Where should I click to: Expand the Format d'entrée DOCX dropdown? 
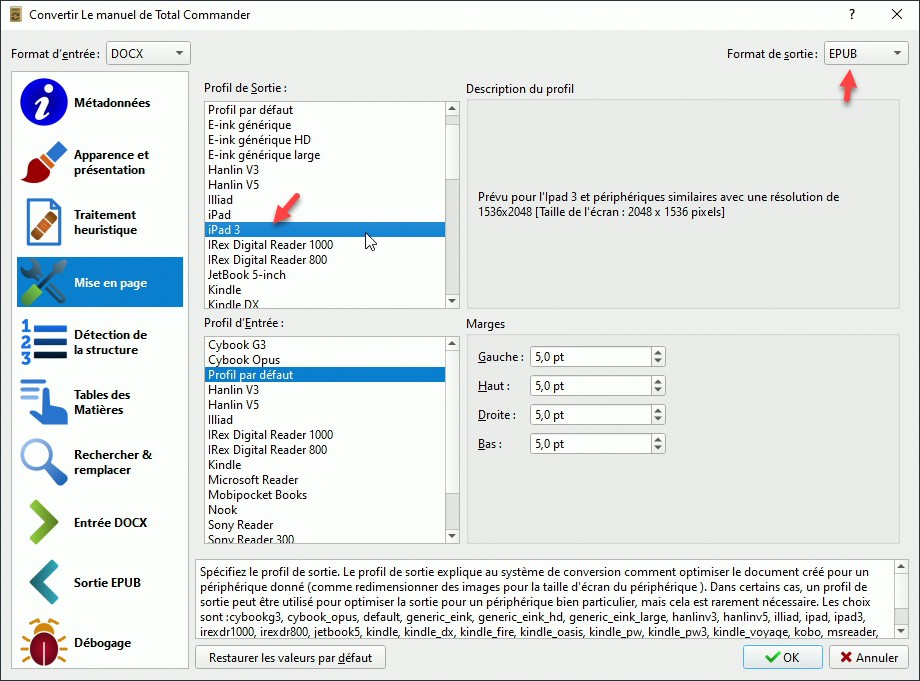pyautogui.click(x=148, y=53)
